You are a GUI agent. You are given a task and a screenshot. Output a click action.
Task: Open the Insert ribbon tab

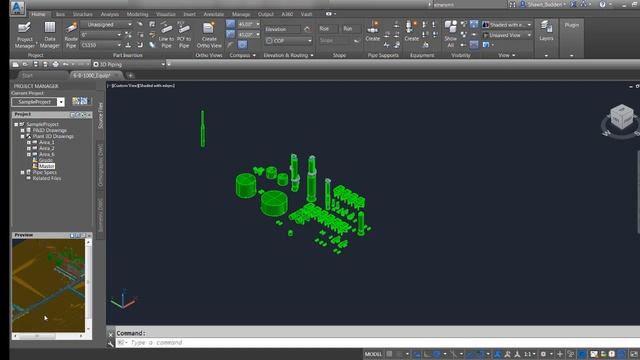[x=189, y=14]
